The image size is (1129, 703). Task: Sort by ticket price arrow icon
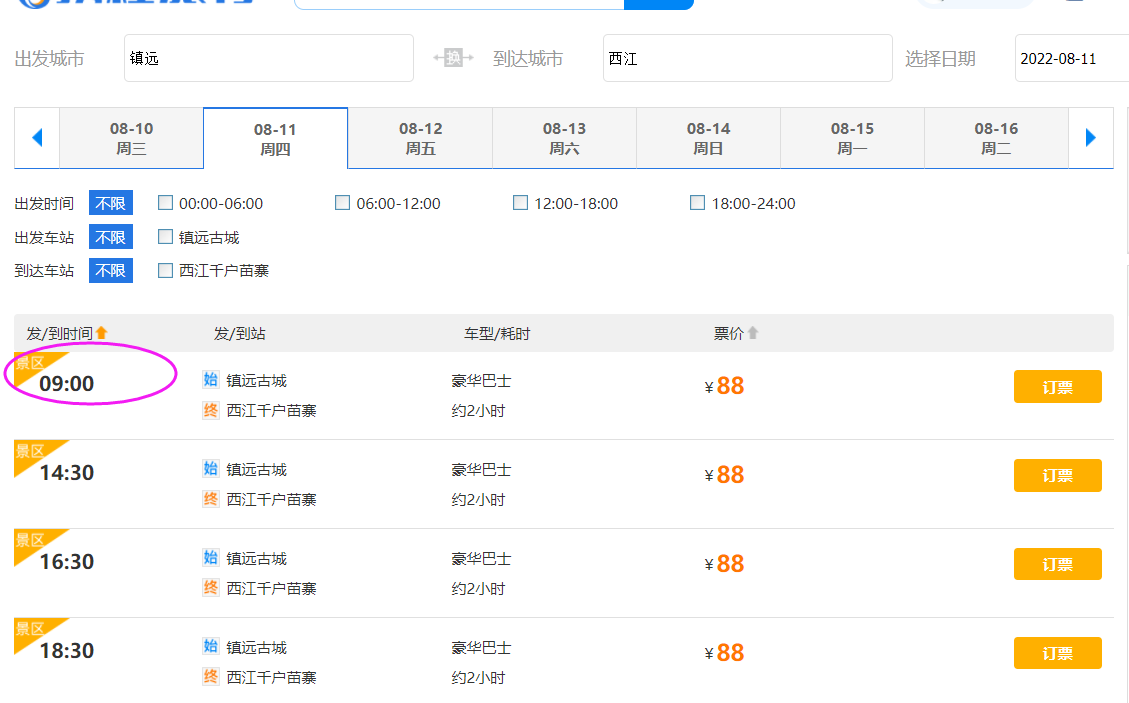[753, 333]
